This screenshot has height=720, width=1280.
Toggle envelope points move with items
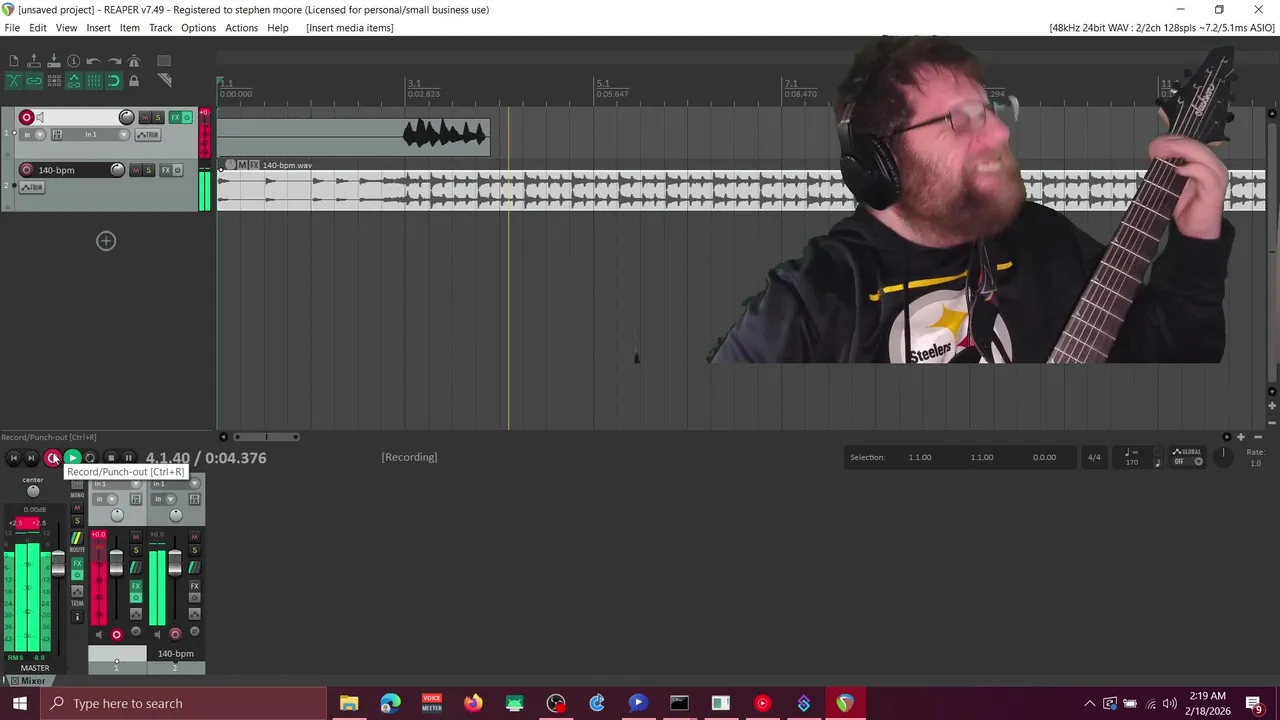[x=74, y=81]
